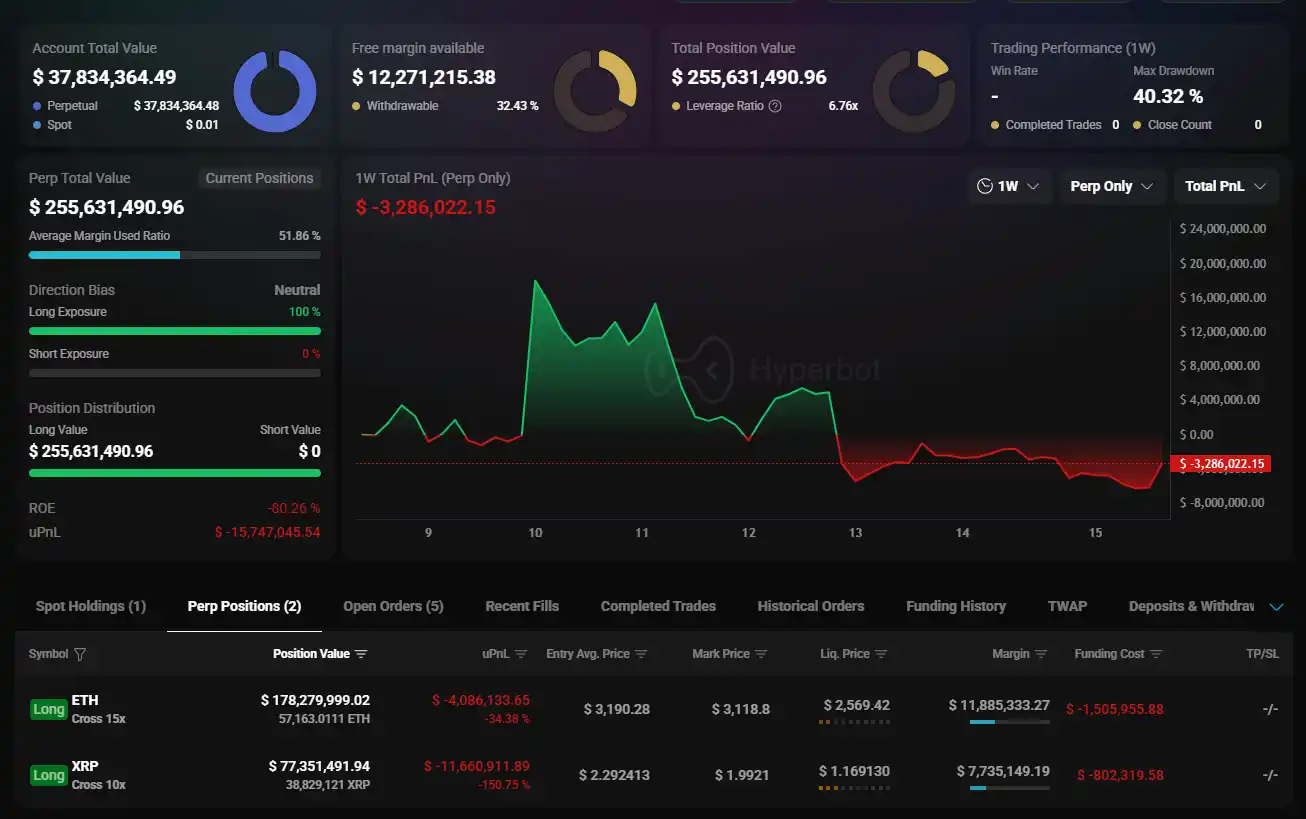
Task: Click ETH uPnL -4,086,133.65
Action: point(481,700)
